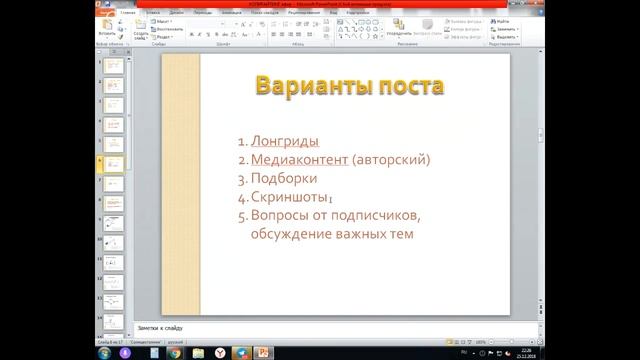Justify the paragraph text
The width and height of the screenshot is (640, 360).
(298, 35)
